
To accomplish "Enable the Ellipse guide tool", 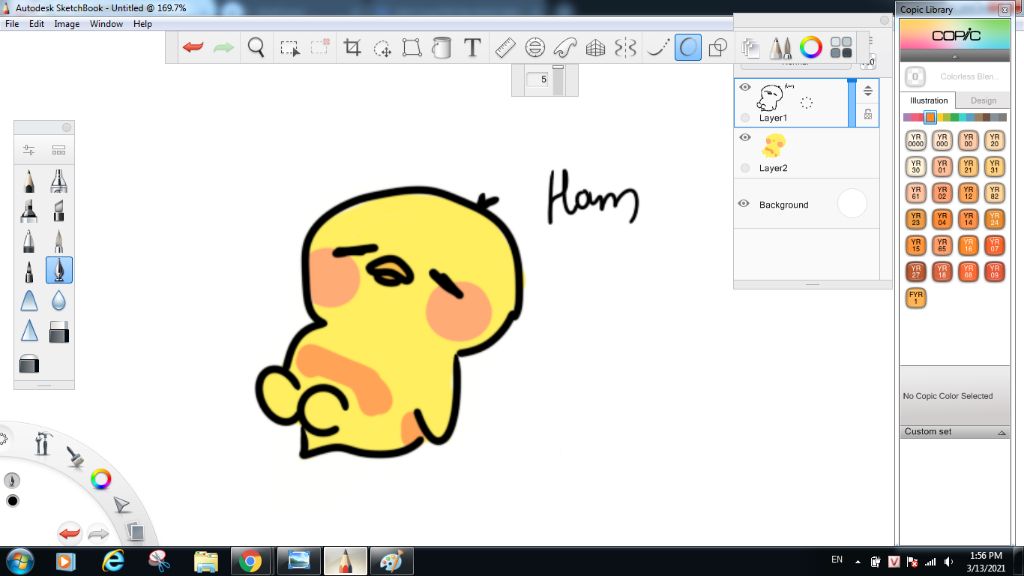I will (535, 47).
